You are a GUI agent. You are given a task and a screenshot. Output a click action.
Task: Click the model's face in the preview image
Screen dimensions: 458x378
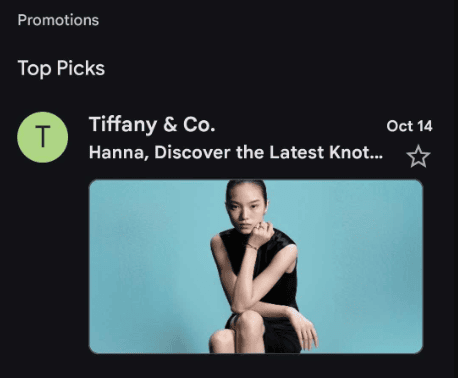coord(245,208)
